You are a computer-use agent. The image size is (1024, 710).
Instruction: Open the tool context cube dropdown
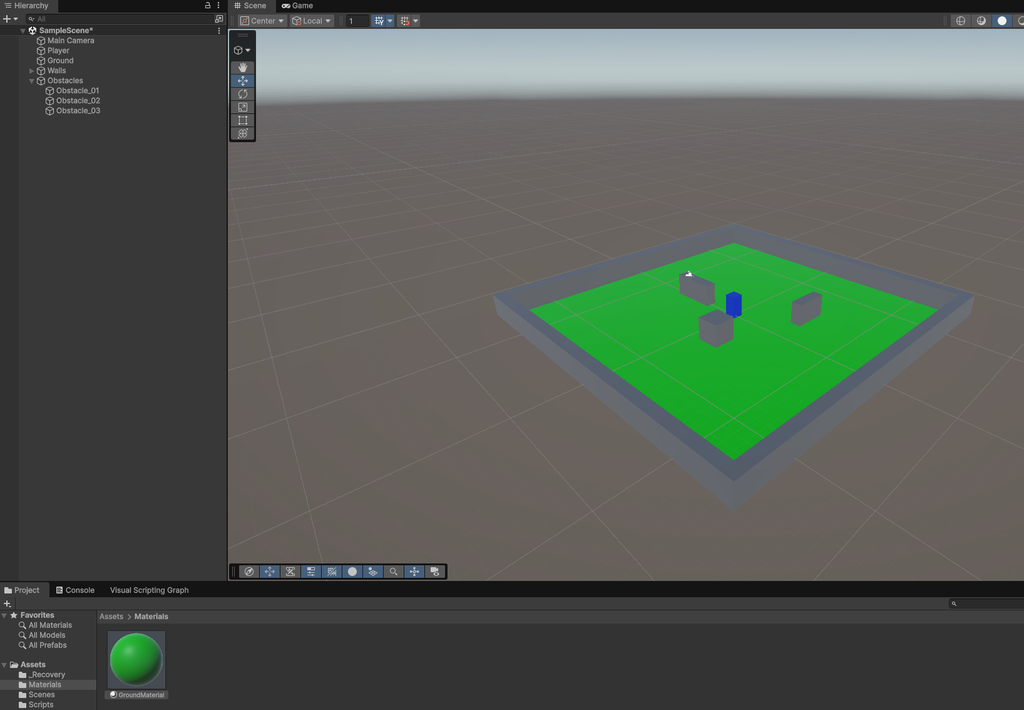coord(242,50)
